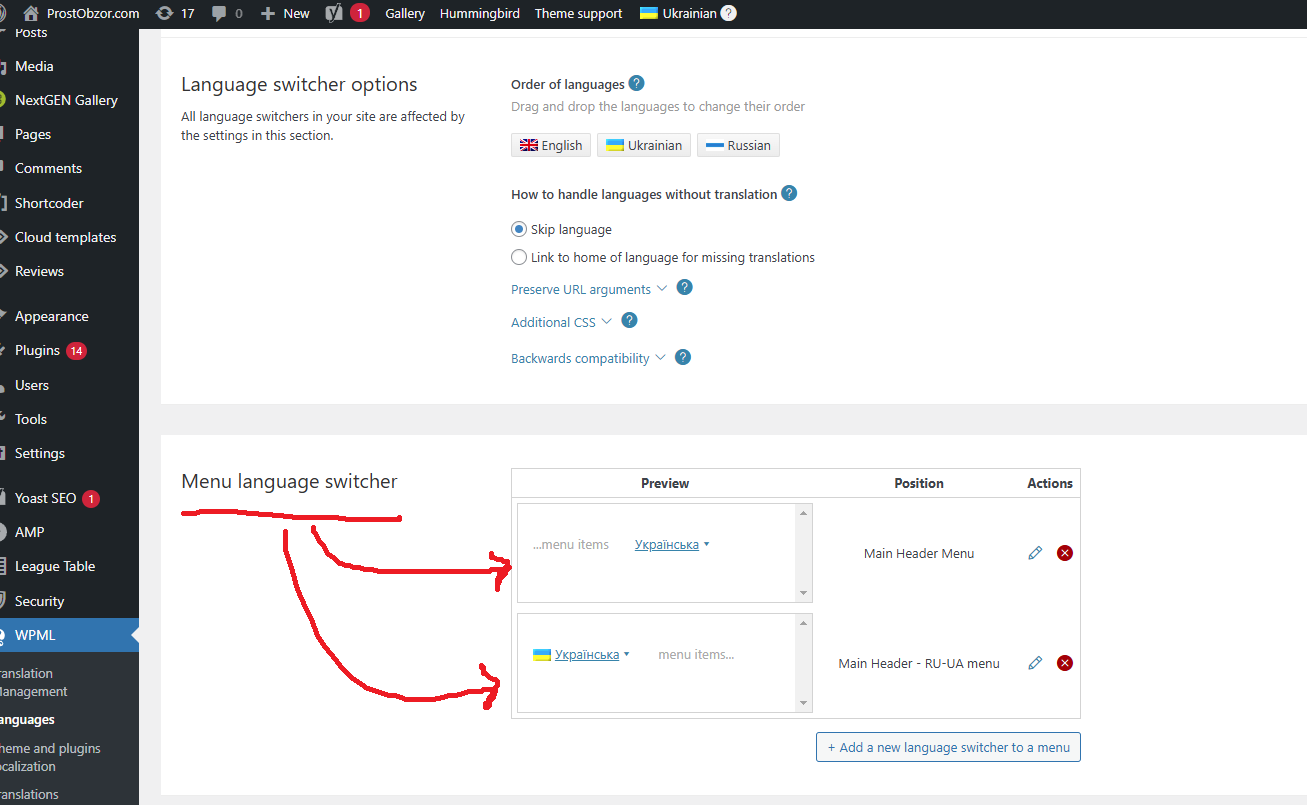
Task: Edit the Main Header - RU-UA menu switcher
Action: click(1035, 663)
